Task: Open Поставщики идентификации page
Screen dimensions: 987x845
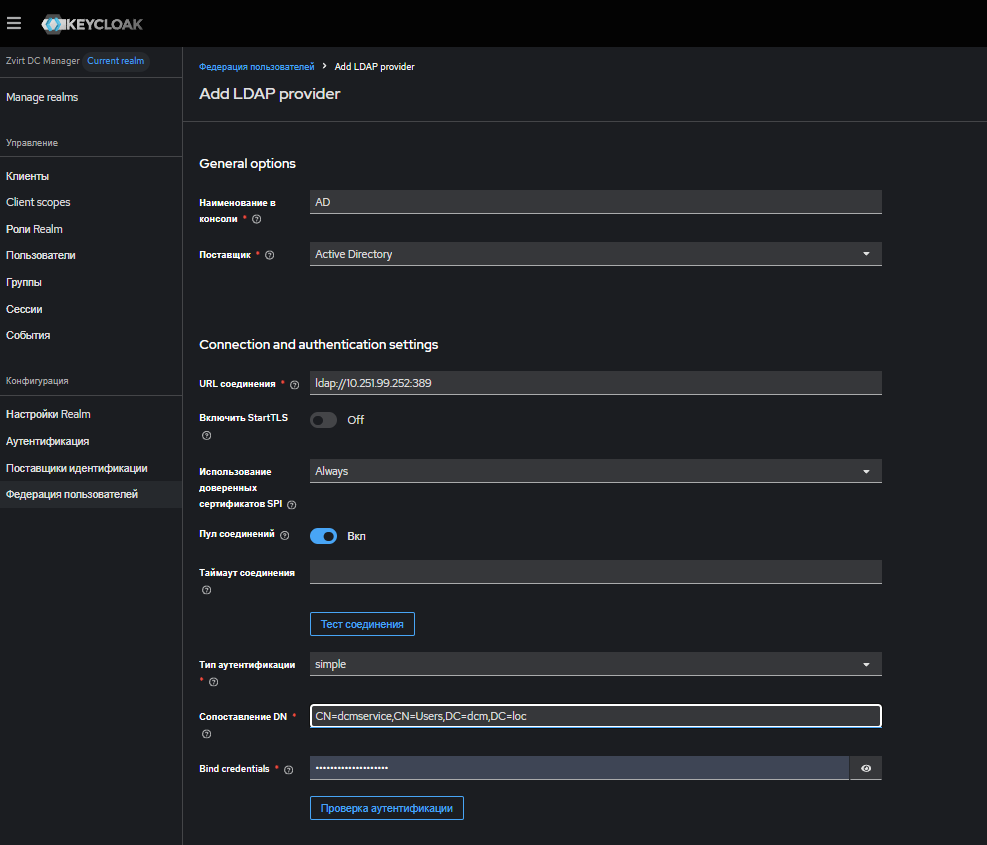Action: 77,468
